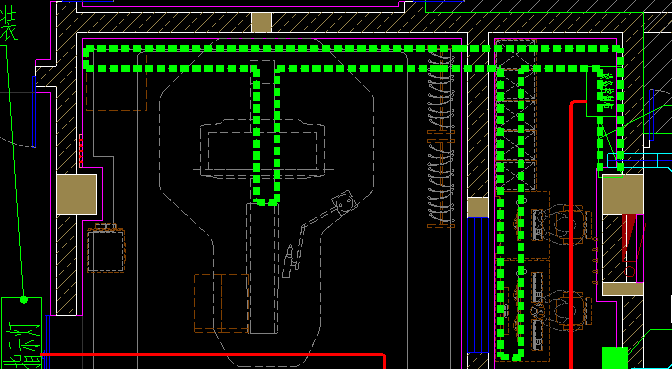Viewport: 672px width, 369px height.
Task: Select the solid green filled square
Action: pyautogui.click(x=615, y=358)
